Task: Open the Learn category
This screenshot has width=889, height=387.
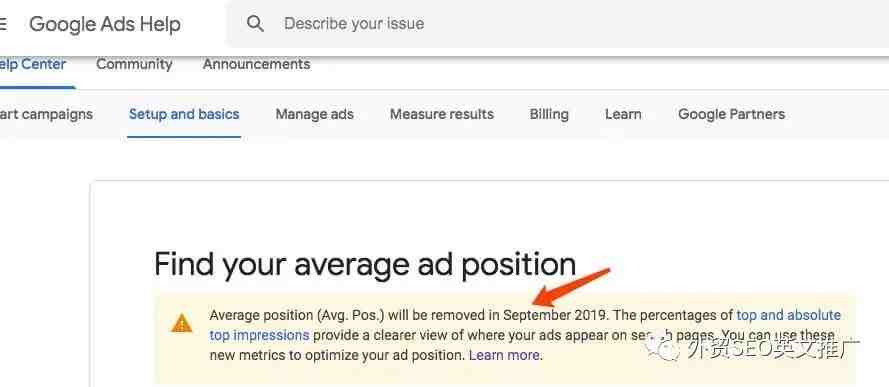Action: click(623, 114)
